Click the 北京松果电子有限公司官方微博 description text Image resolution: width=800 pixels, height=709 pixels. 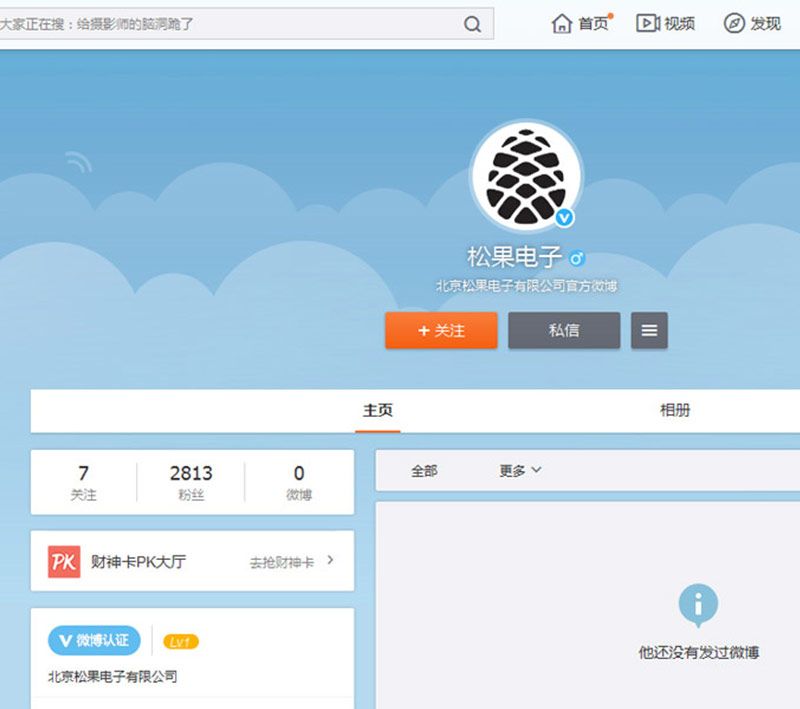point(527,286)
